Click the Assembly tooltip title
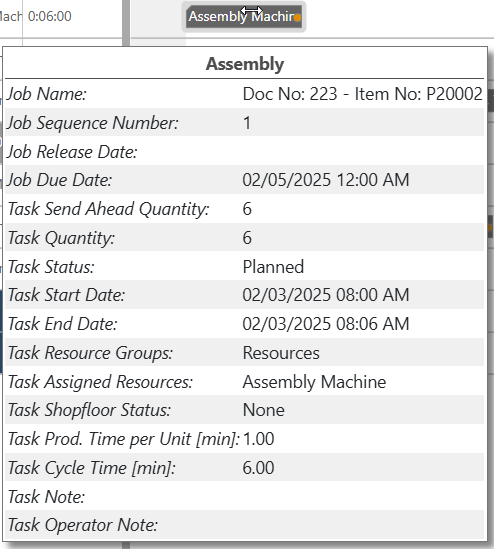Image resolution: width=494 pixels, height=549 pixels. 245,64
